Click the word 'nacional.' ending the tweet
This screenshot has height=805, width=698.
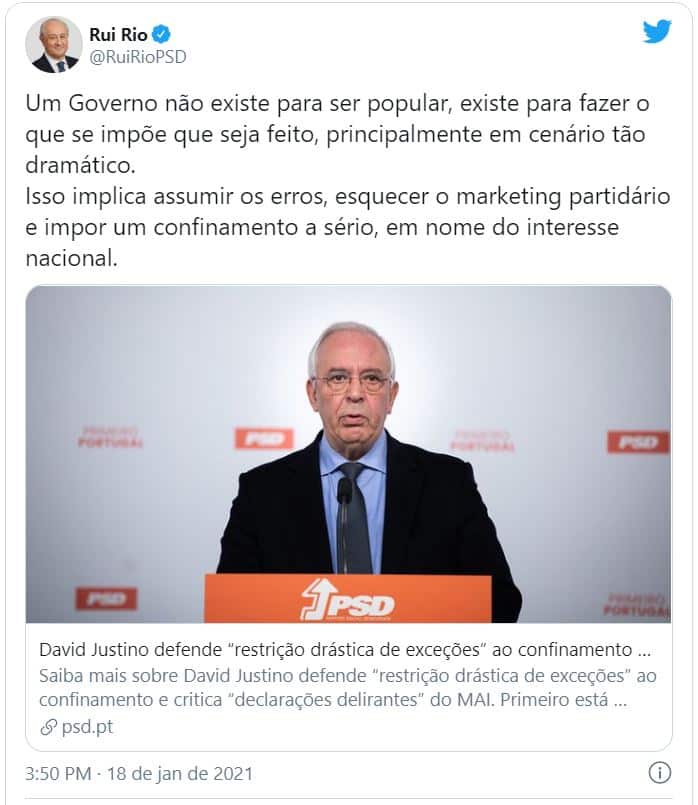pos(71,258)
